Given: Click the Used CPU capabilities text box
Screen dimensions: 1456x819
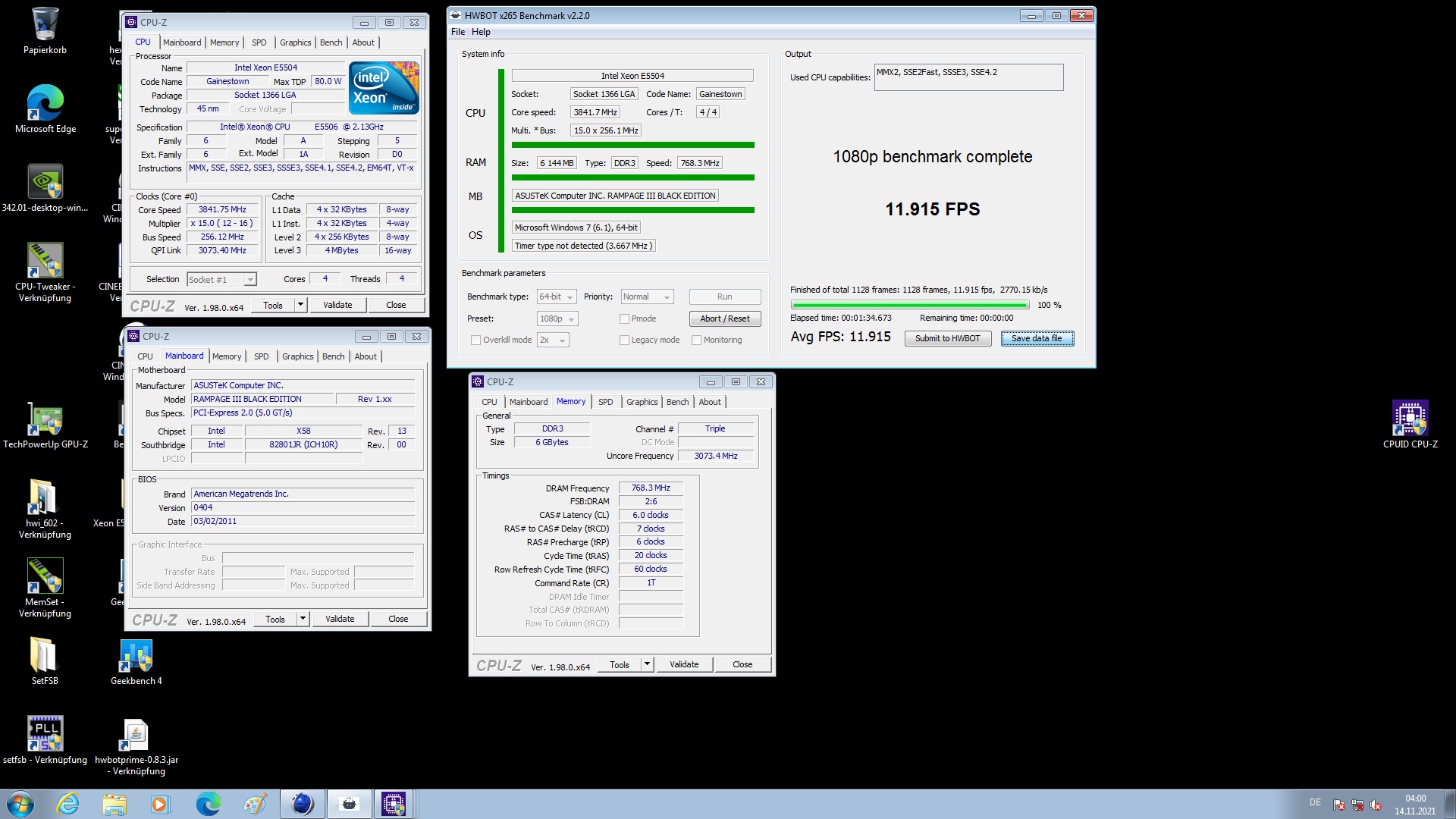Looking at the screenshot, I should (968, 77).
